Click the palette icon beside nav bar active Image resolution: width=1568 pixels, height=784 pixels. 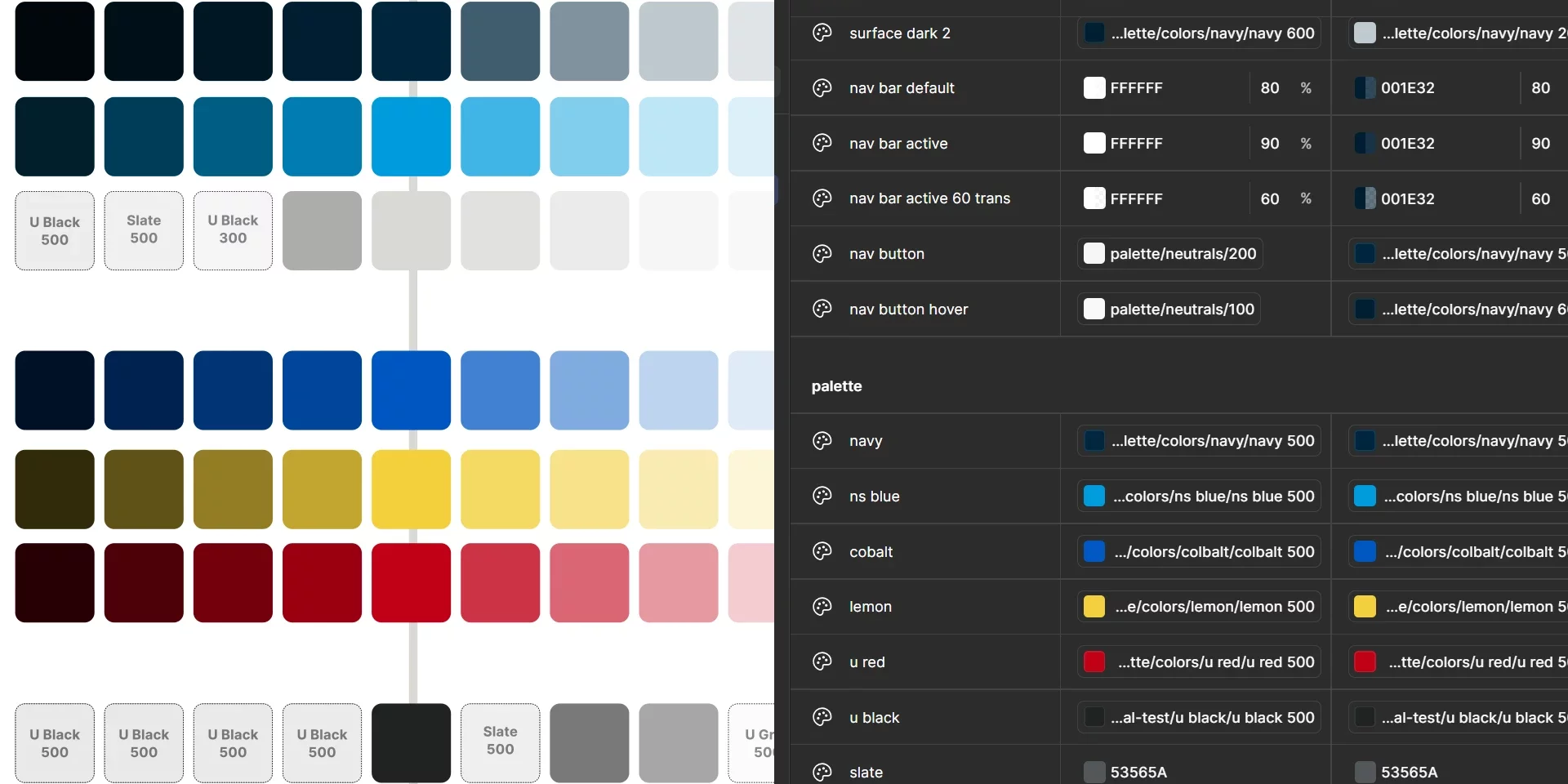[x=822, y=143]
